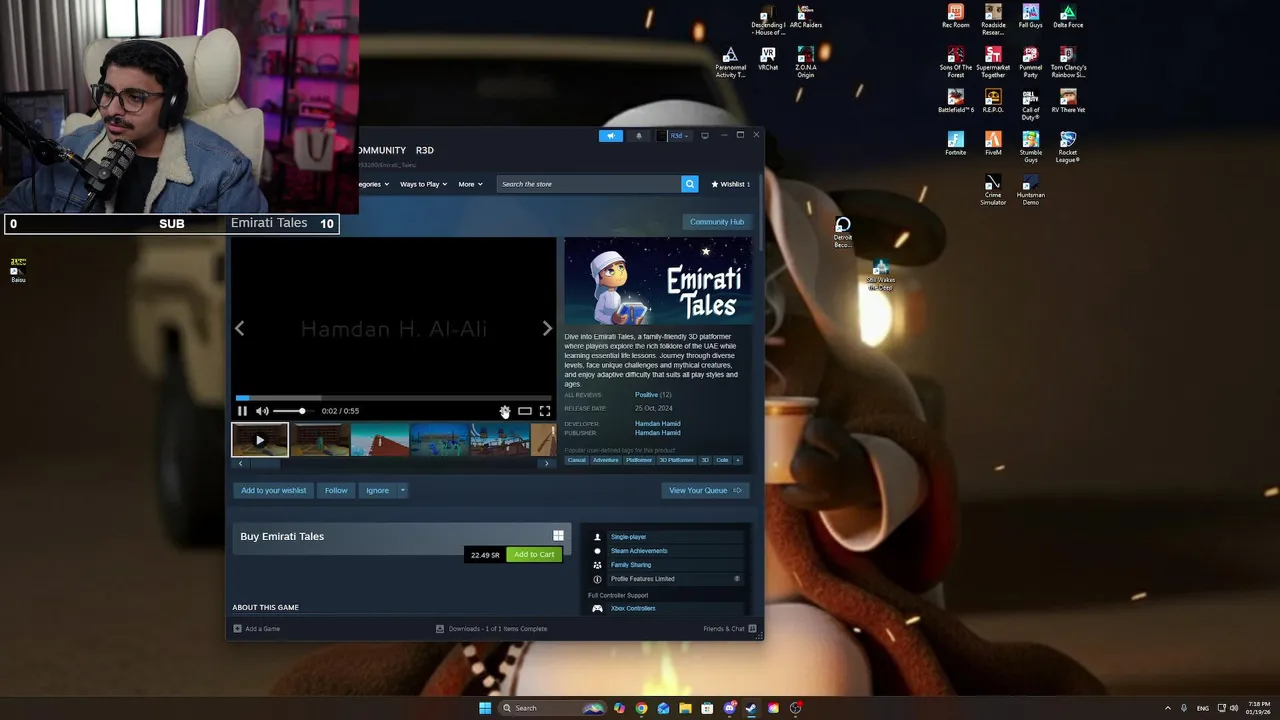This screenshot has height=720, width=1280.
Task: Open the VRChat desktop shortcut
Action: click(768, 58)
